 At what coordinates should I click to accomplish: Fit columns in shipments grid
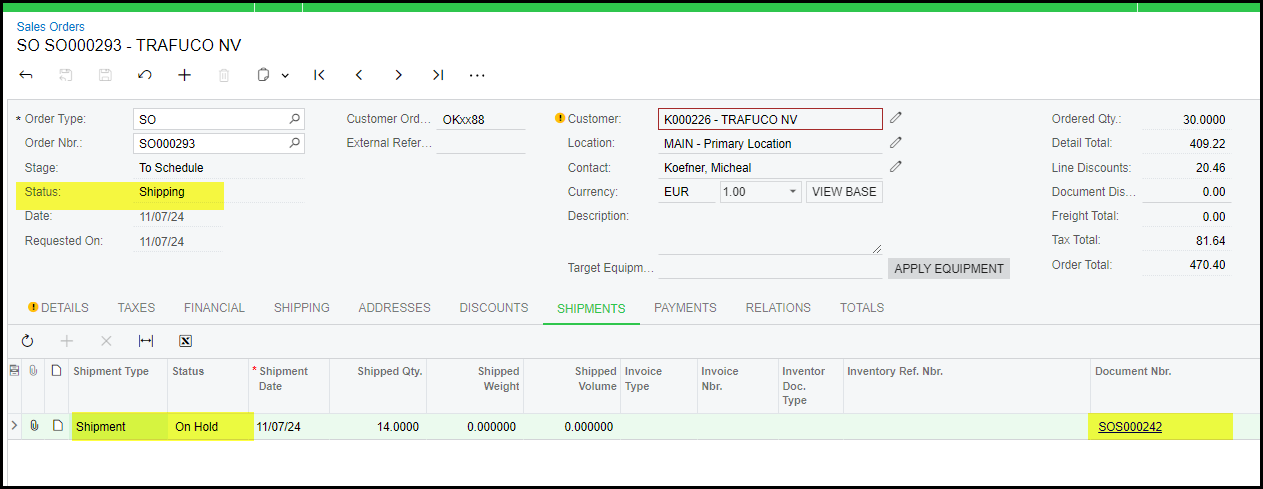click(x=146, y=341)
